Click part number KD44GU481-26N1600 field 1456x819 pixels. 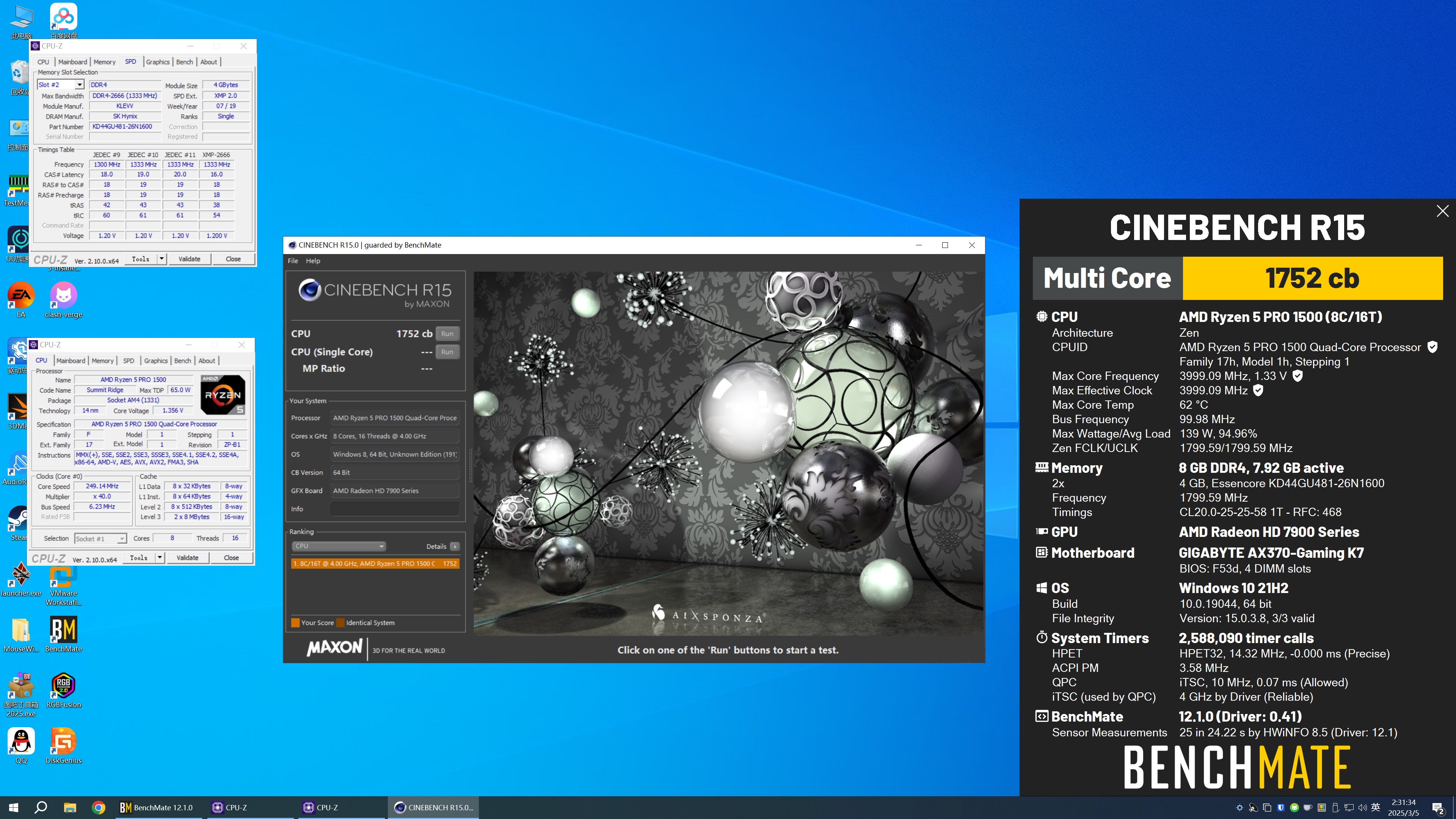tap(125, 127)
